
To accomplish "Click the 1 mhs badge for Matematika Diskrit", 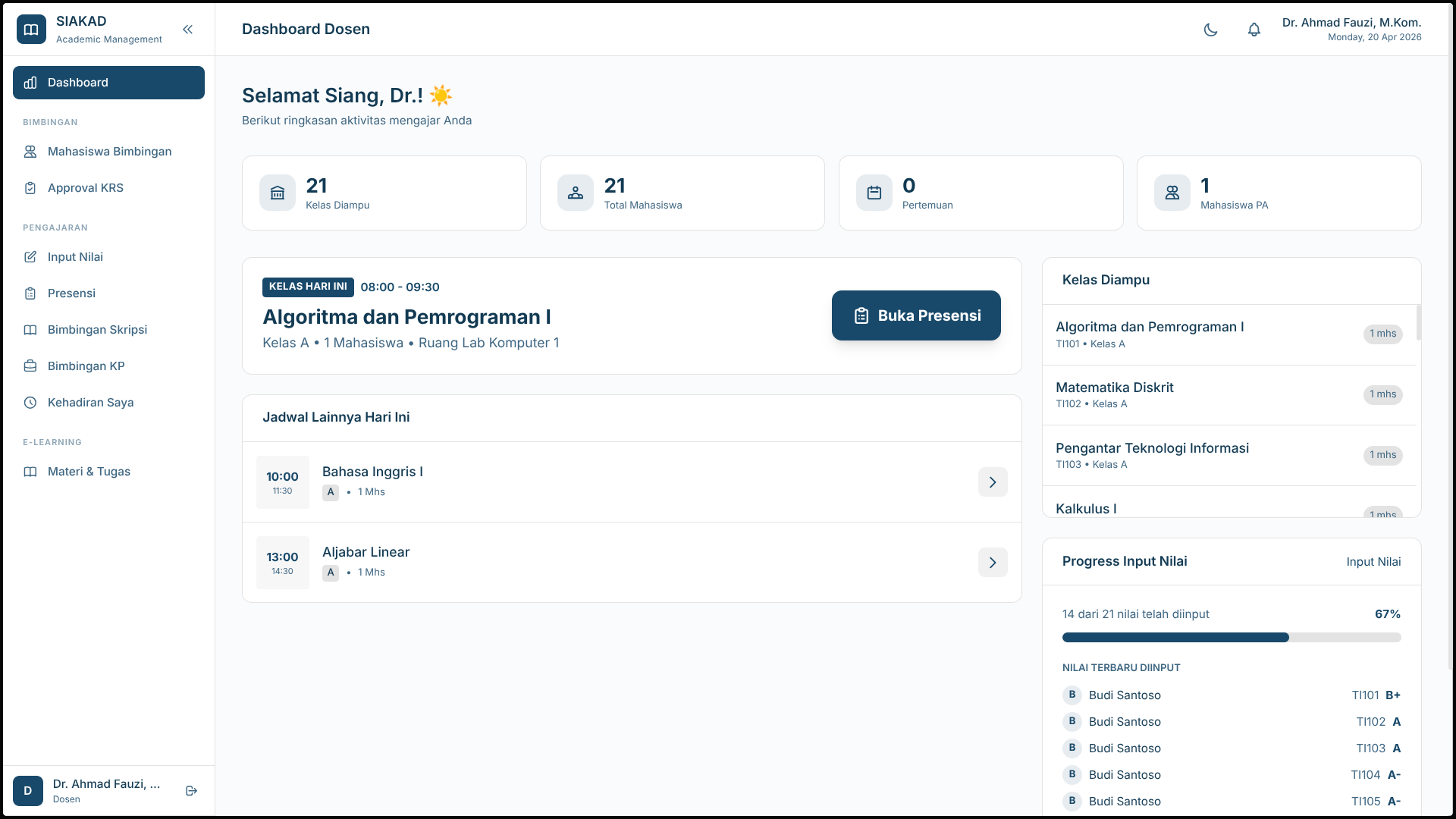I will tap(1383, 394).
